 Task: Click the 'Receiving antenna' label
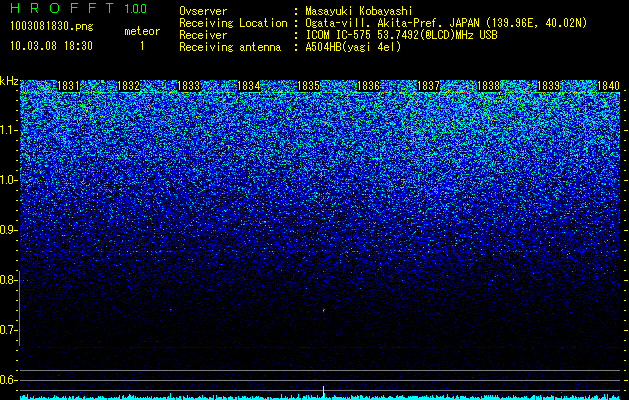(x=230, y=47)
